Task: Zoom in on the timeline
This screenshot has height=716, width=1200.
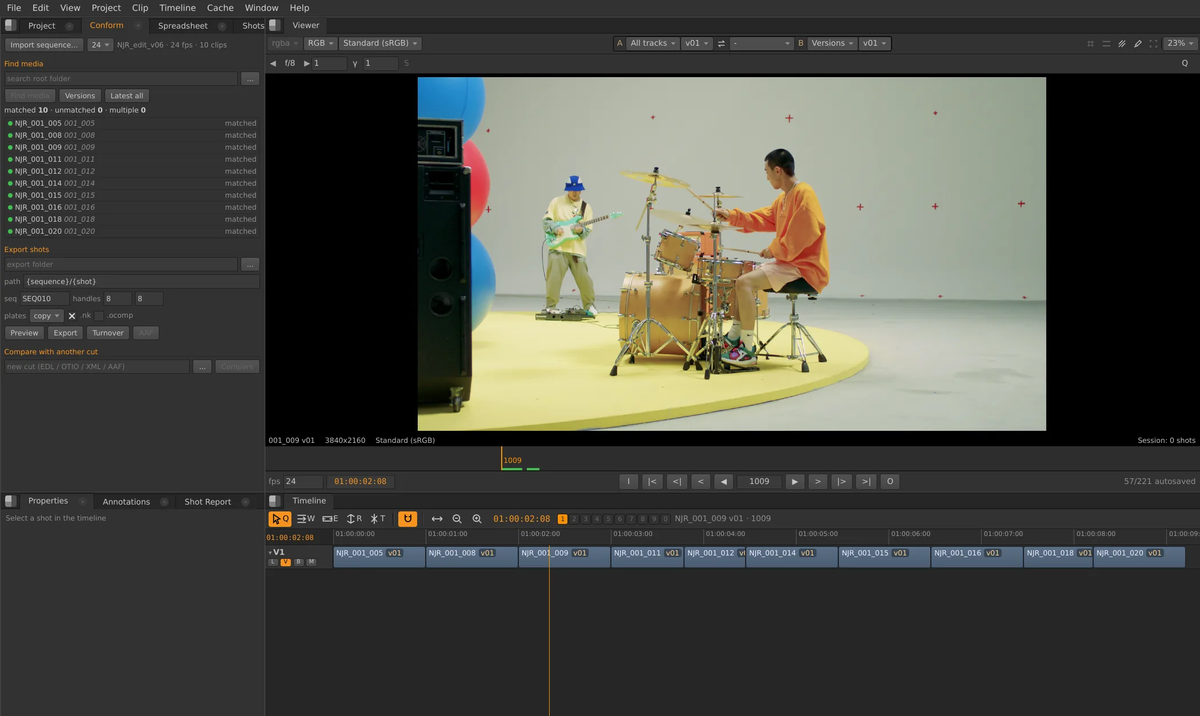Action: 477,519
